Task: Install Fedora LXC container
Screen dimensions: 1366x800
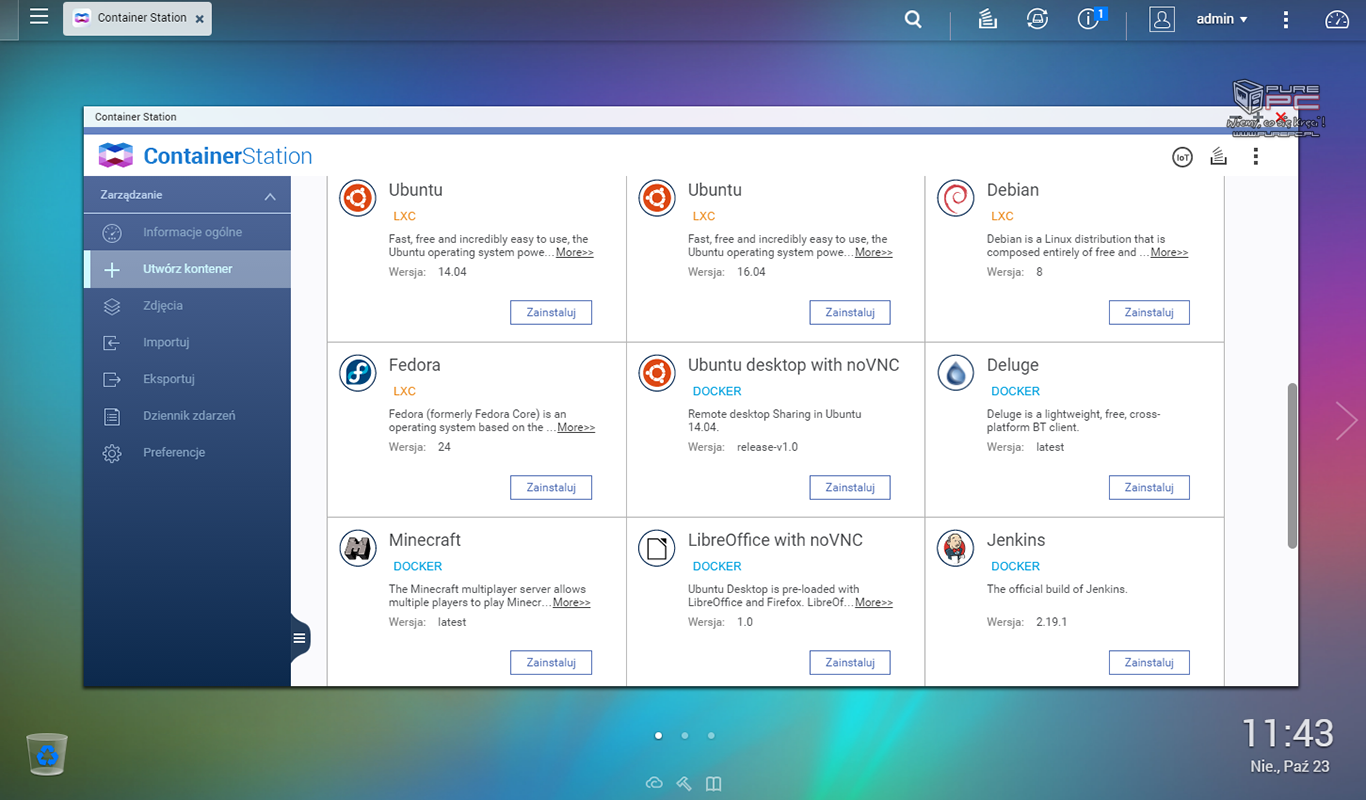Action: pos(551,487)
